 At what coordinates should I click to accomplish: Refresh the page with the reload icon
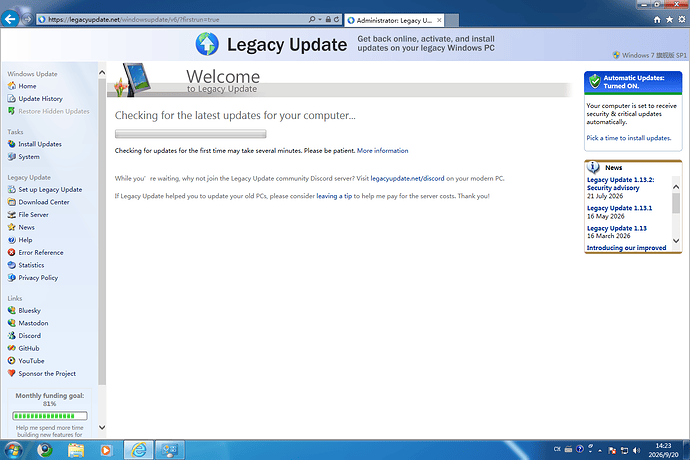[x=337, y=19]
